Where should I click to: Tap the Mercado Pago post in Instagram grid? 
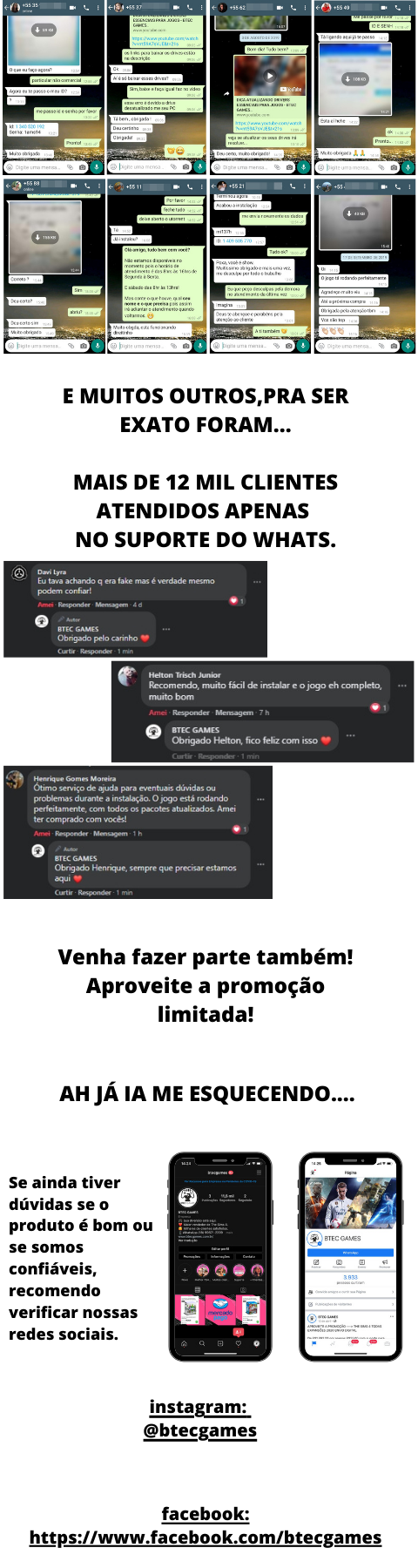point(220,1309)
